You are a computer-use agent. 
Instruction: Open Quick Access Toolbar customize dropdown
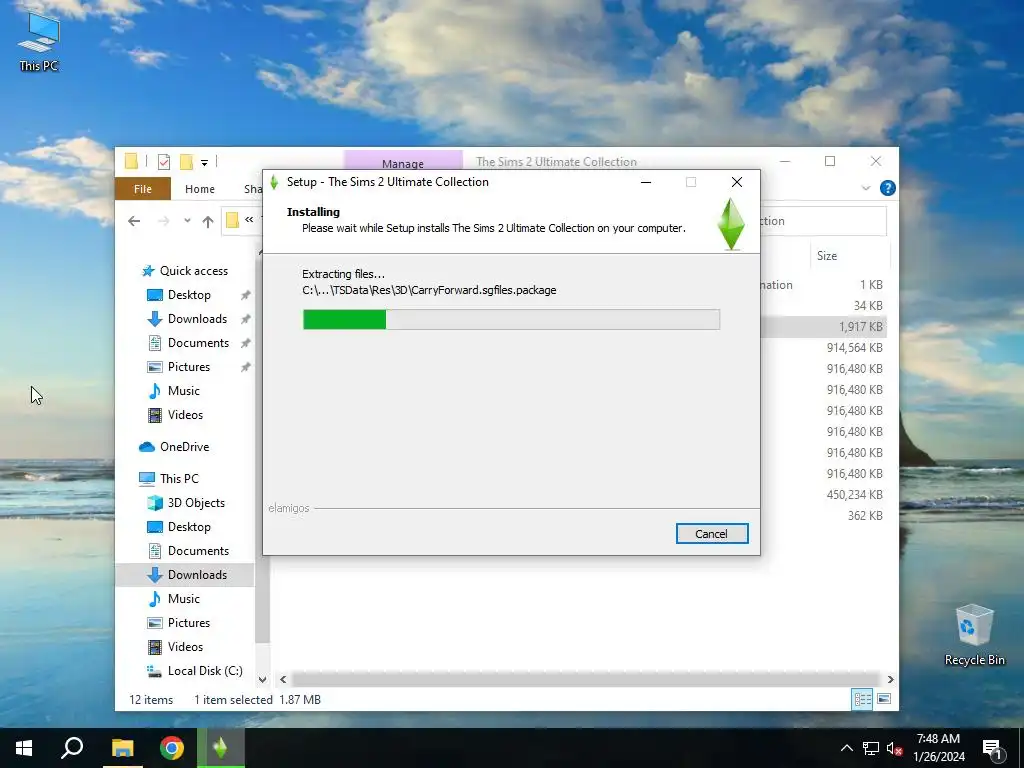click(204, 162)
